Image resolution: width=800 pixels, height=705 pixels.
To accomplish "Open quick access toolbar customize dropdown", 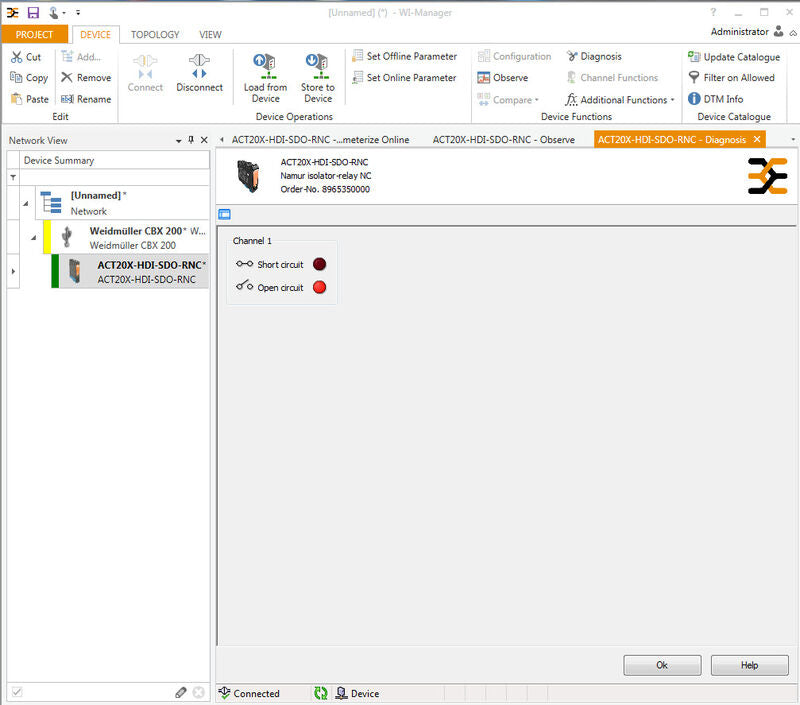I will [78, 12].
